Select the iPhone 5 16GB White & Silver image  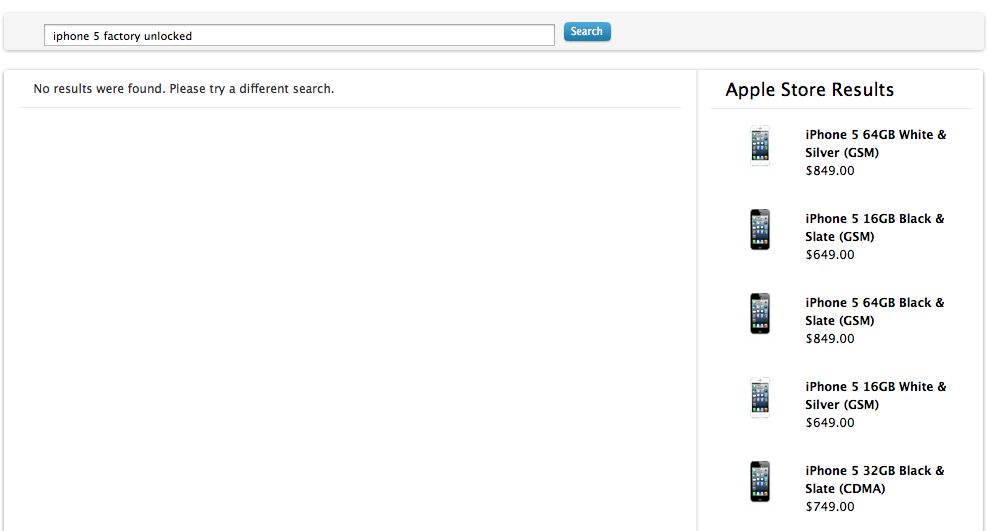[760, 397]
